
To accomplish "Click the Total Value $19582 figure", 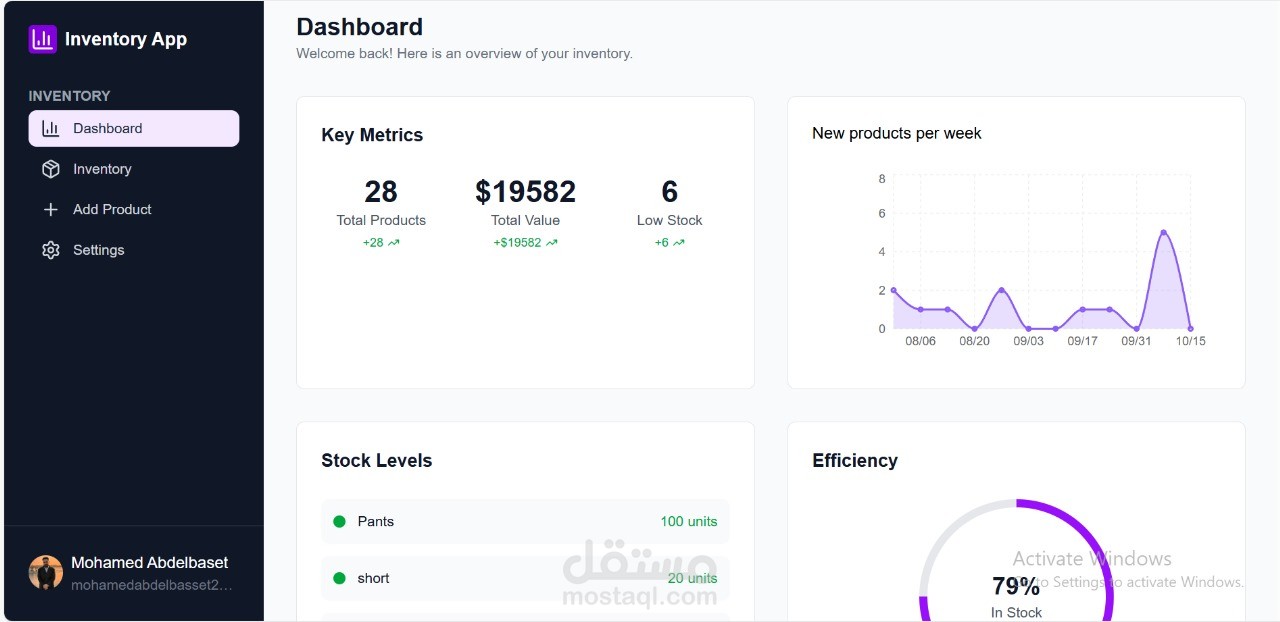I will (525, 191).
